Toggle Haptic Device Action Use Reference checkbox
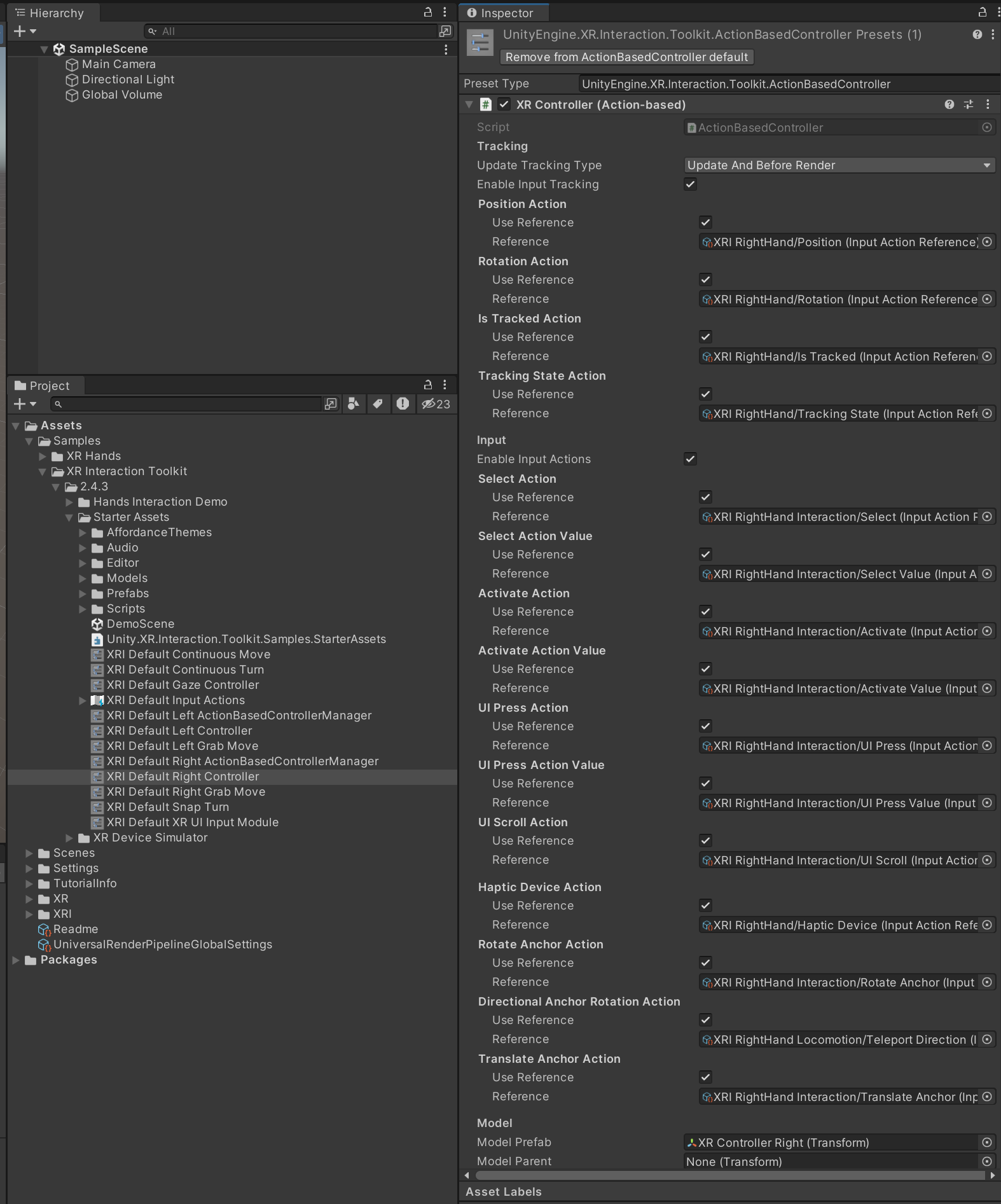Image resolution: width=1001 pixels, height=1204 pixels. pos(705,906)
